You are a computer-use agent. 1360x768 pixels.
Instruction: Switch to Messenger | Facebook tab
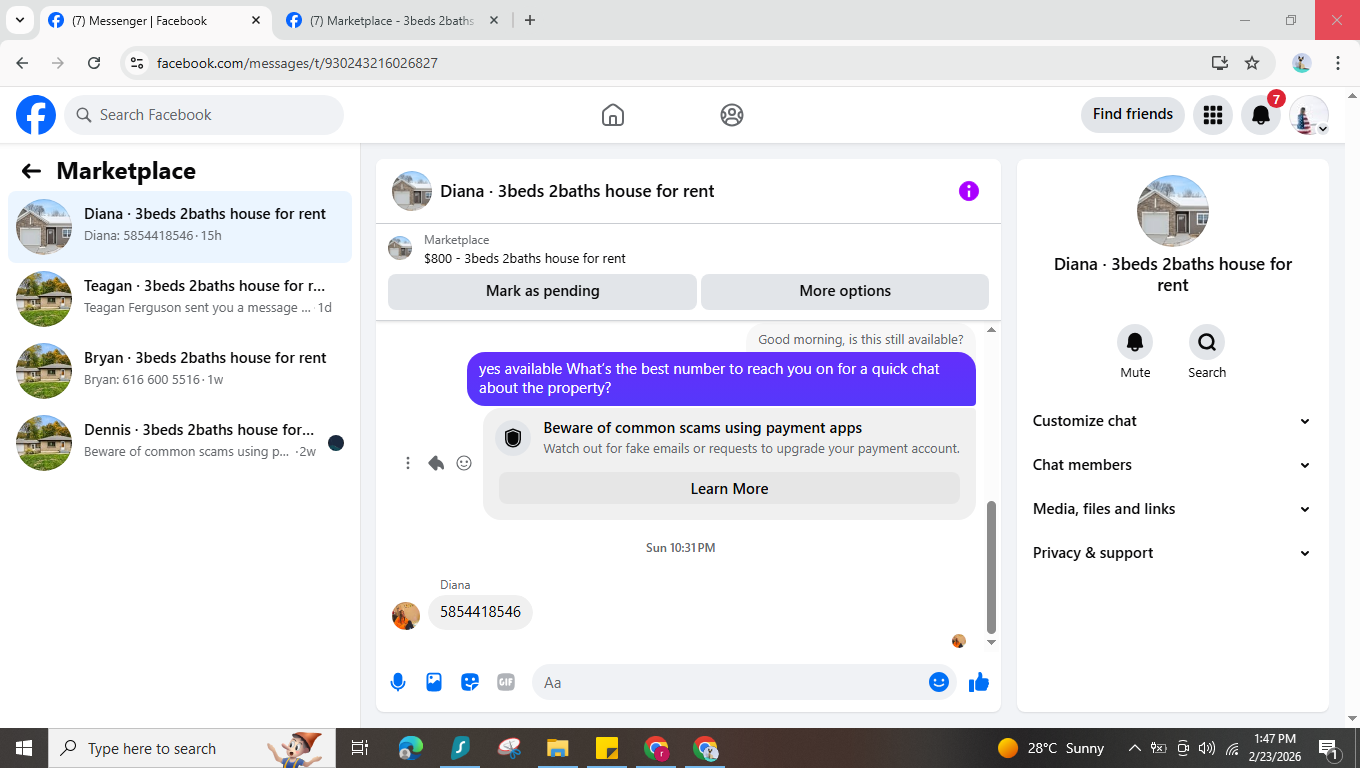click(155, 21)
